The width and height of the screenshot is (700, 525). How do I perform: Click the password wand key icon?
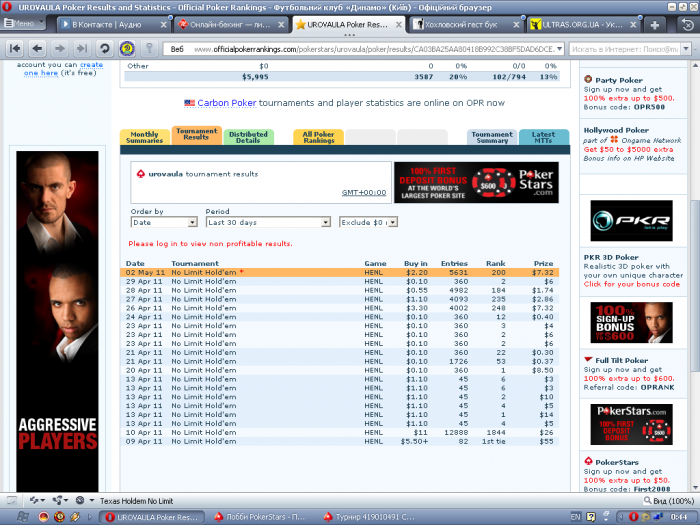coord(150,48)
